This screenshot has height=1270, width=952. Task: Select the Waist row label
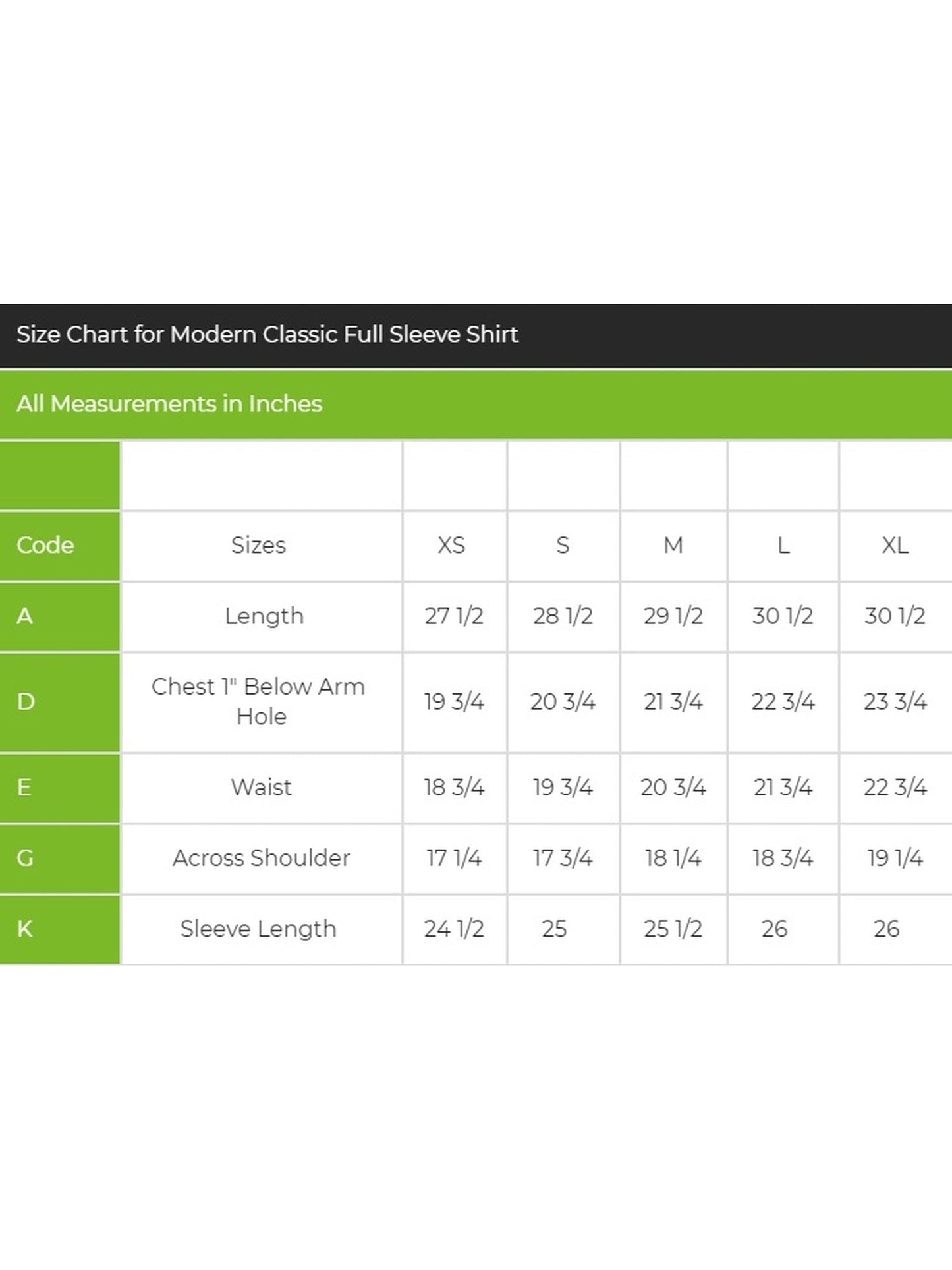[x=262, y=788]
